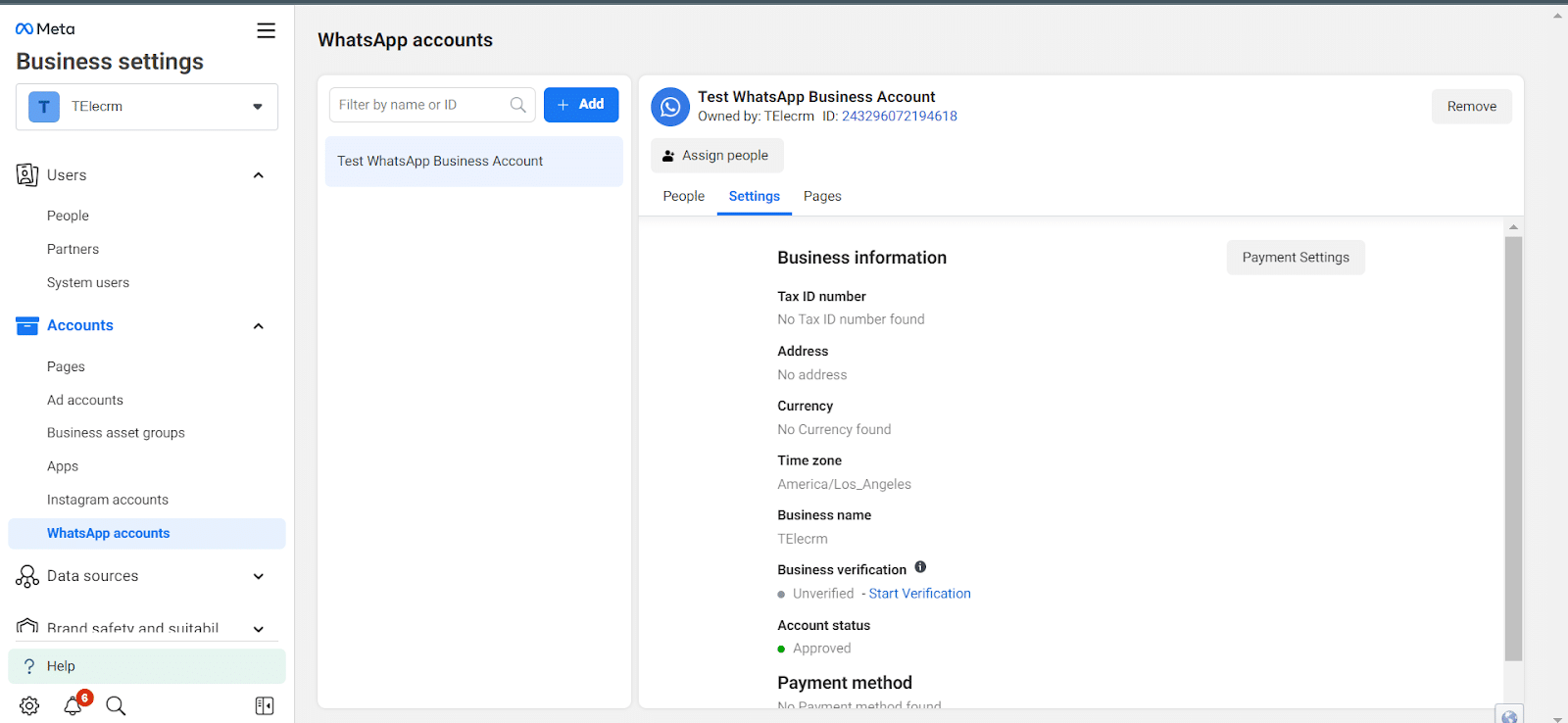Open People under Users
1568x723 pixels.
(68, 216)
